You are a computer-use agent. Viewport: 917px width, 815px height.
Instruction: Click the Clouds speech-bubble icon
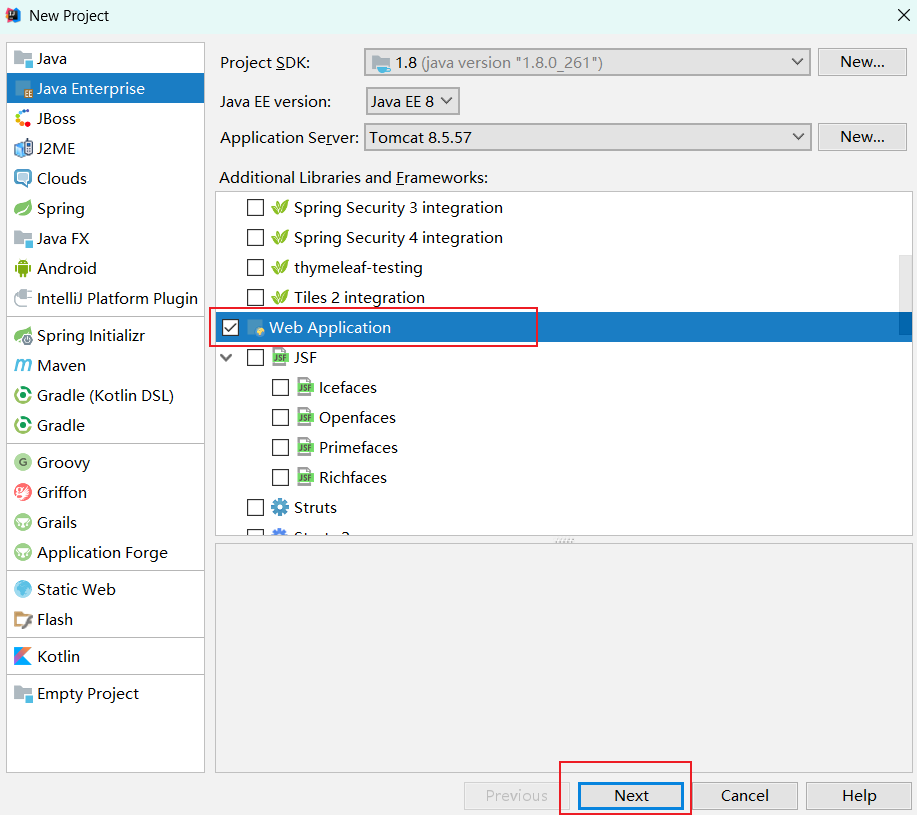pos(23,178)
